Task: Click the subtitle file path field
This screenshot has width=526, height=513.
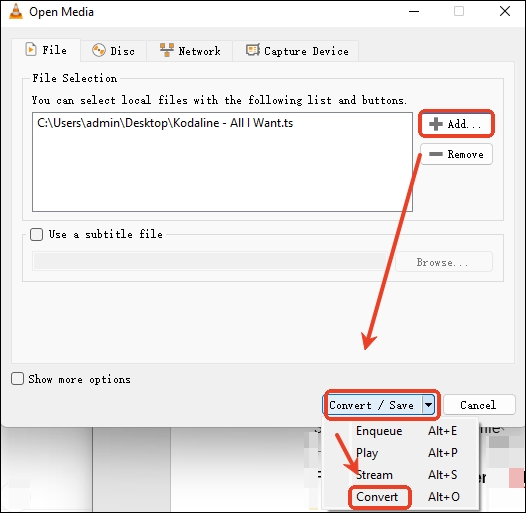Action: click(210, 261)
